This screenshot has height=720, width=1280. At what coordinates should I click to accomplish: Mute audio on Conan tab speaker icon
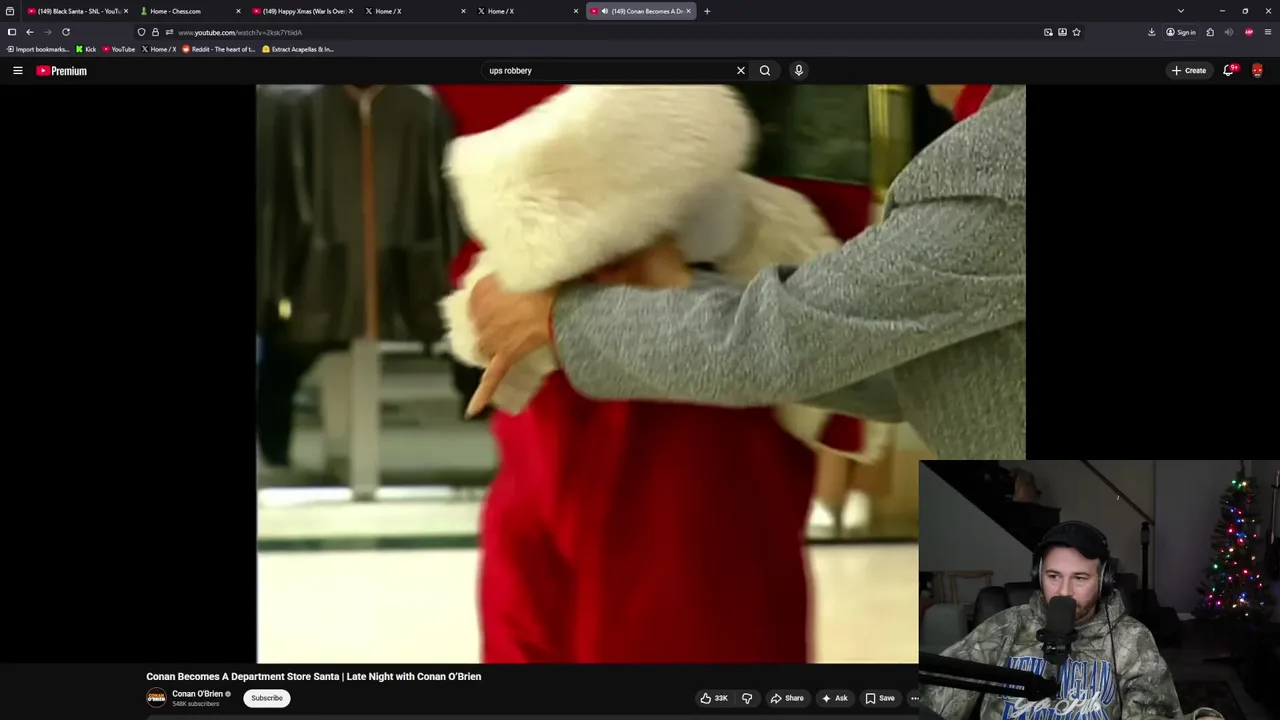pyautogui.click(x=605, y=11)
